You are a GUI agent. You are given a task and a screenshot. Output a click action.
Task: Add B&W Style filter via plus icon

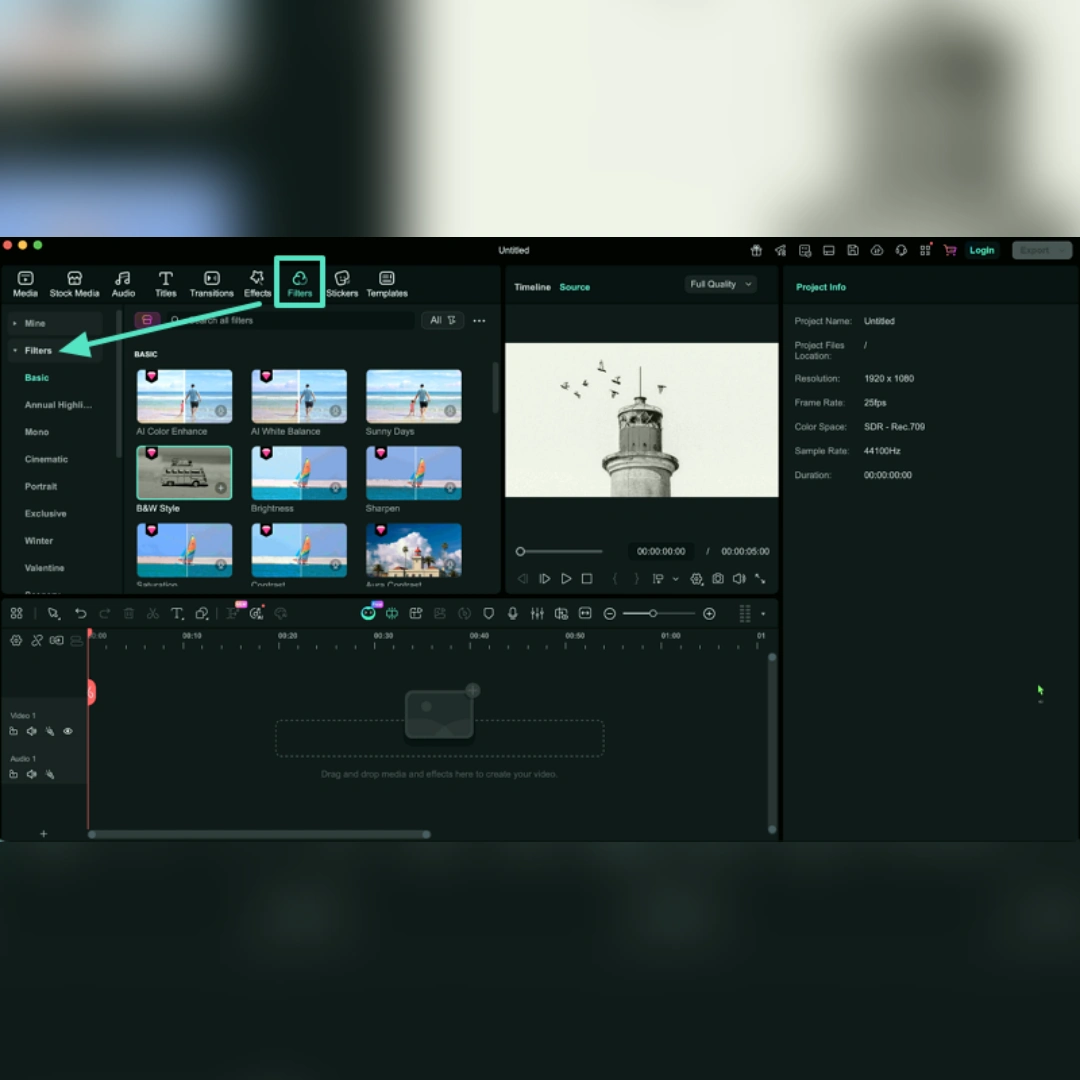click(220, 488)
